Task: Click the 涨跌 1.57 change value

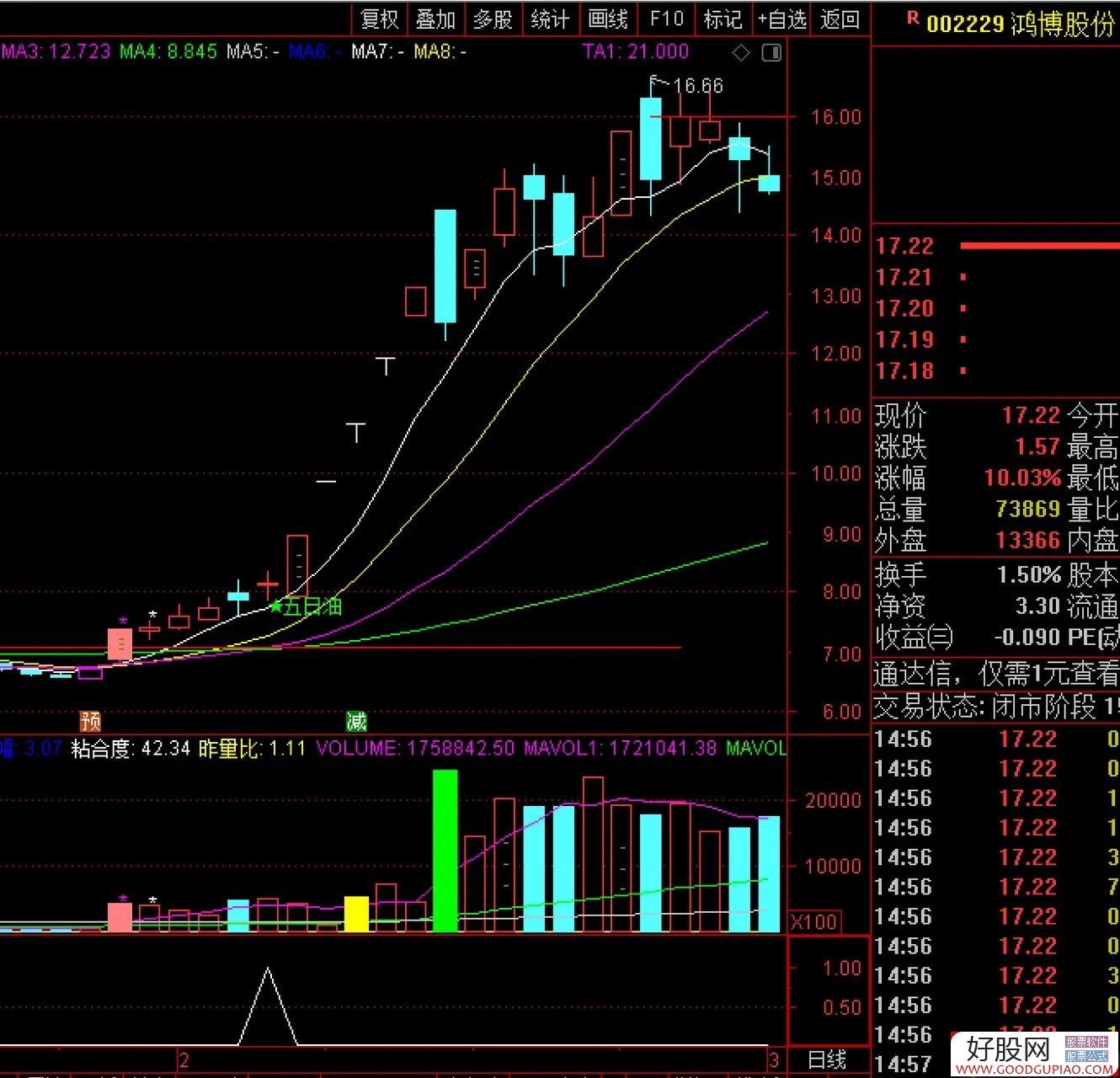Action: pyautogui.click(x=1037, y=446)
